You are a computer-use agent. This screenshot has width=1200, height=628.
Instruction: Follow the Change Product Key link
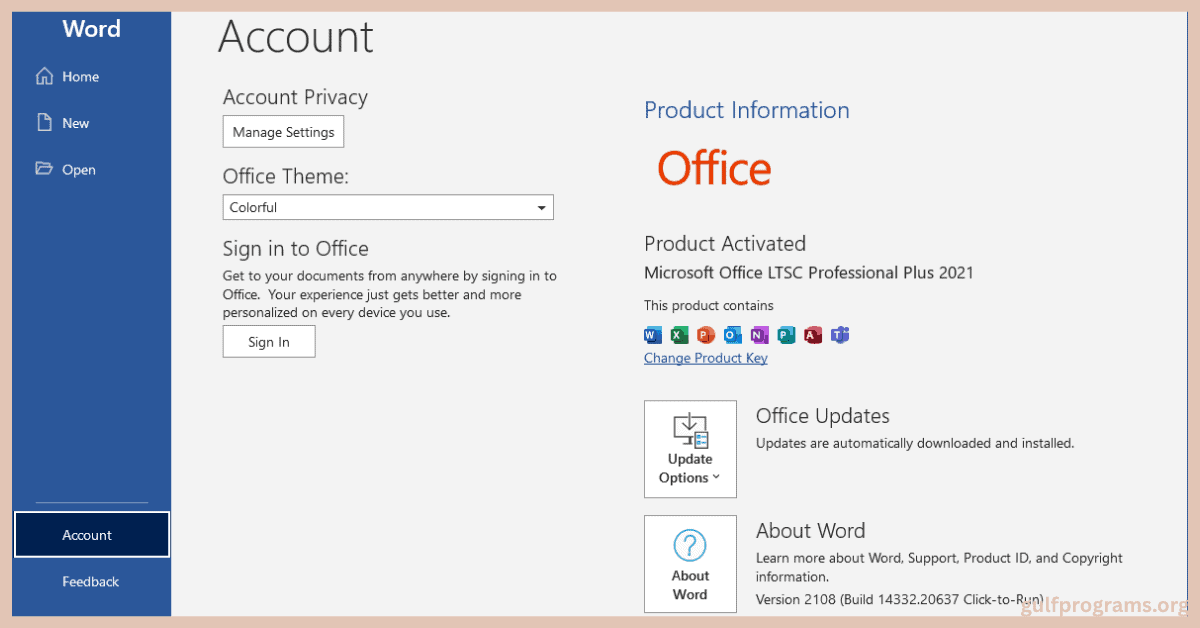point(706,358)
